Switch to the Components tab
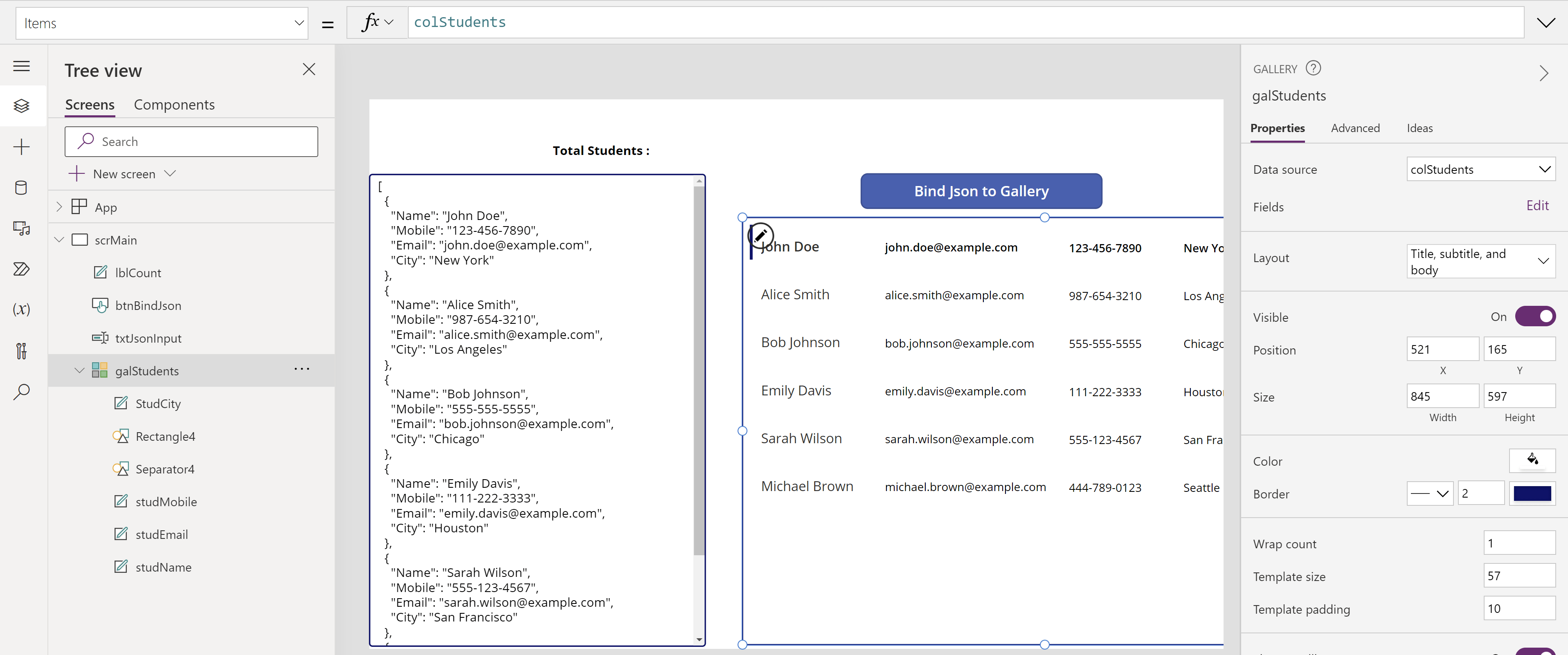This screenshot has height=655, width=1568. point(174,105)
